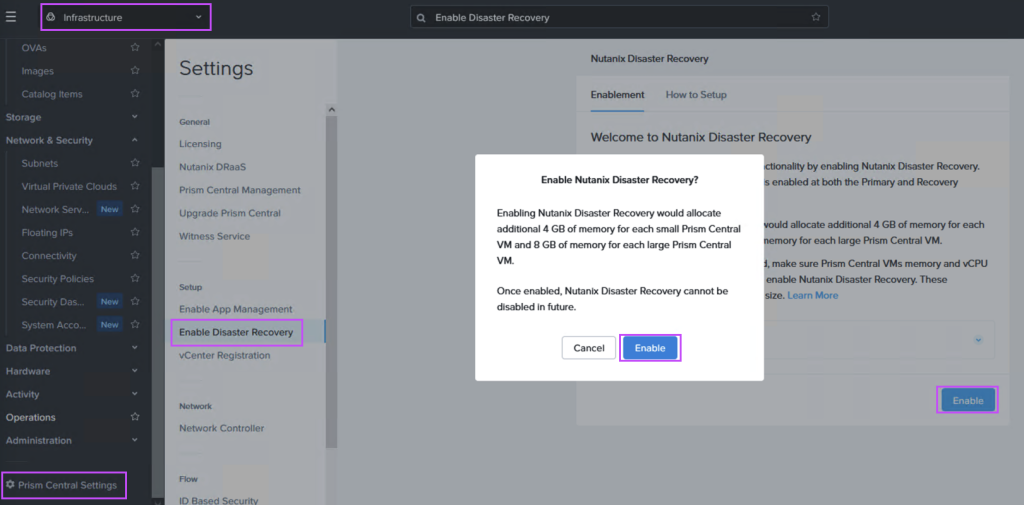Image resolution: width=1024 pixels, height=505 pixels.
Task: Open Catalog Items in sidebar
Action: (52, 94)
